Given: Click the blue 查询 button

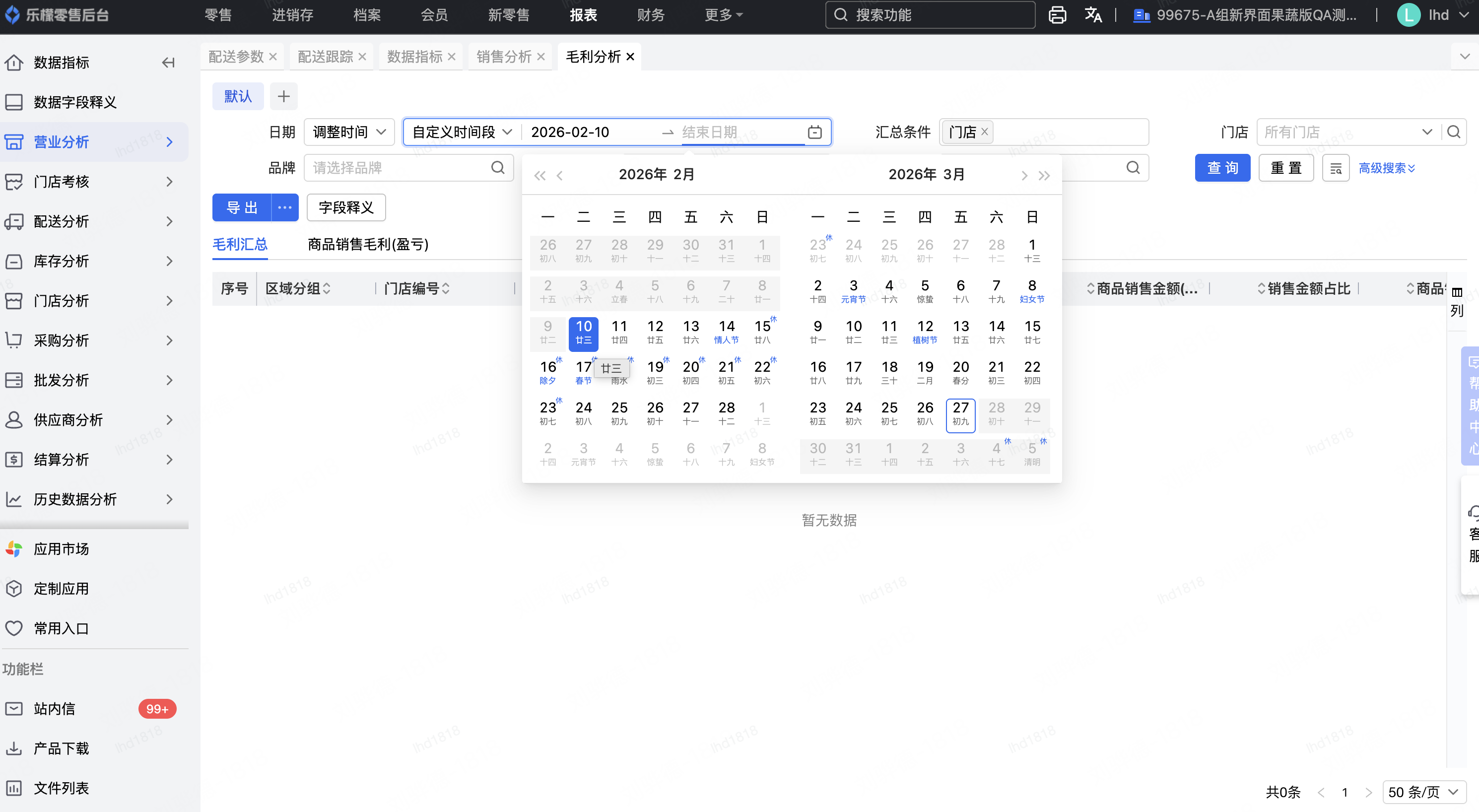Looking at the screenshot, I should [1222, 168].
